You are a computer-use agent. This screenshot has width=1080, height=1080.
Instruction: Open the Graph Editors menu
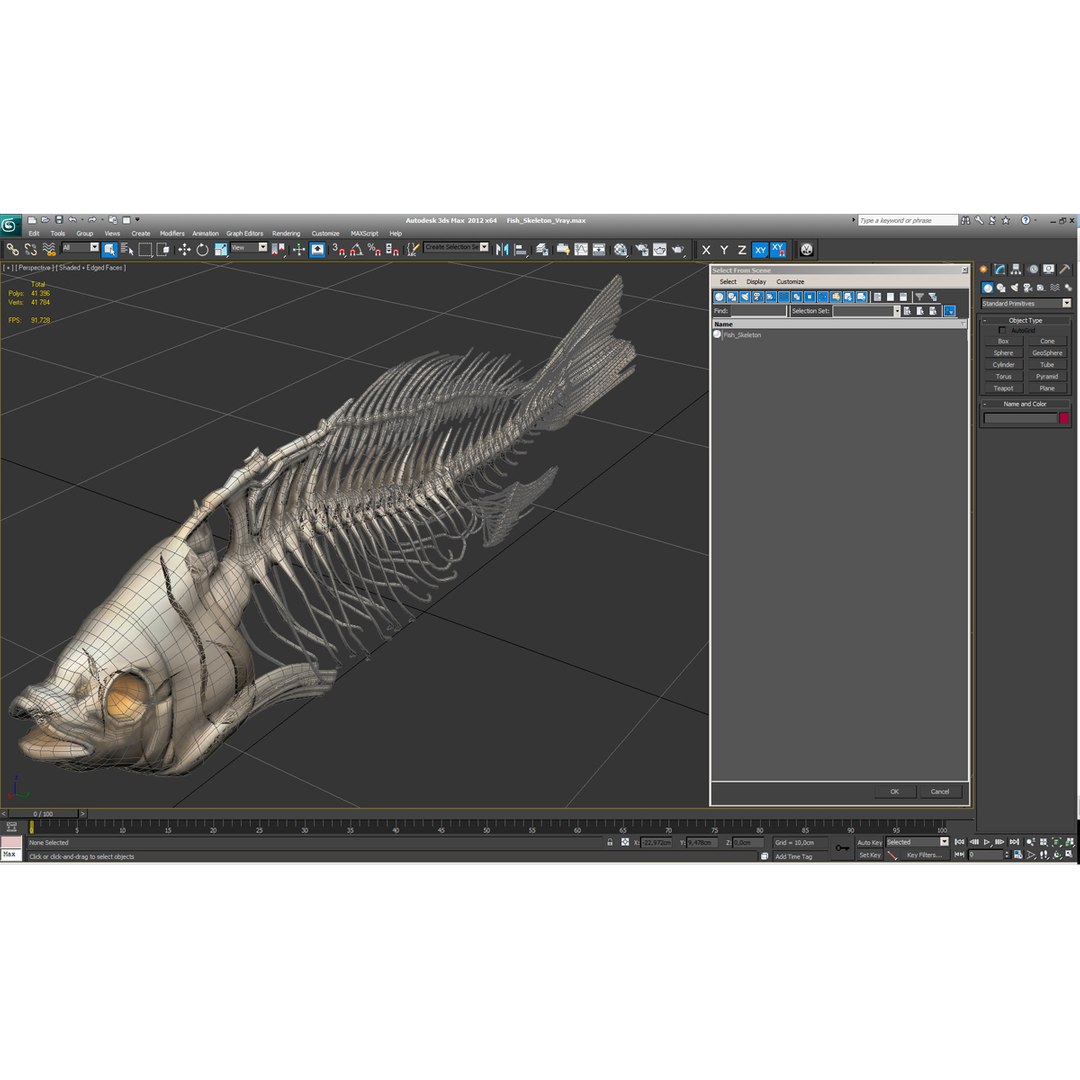click(245, 233)
